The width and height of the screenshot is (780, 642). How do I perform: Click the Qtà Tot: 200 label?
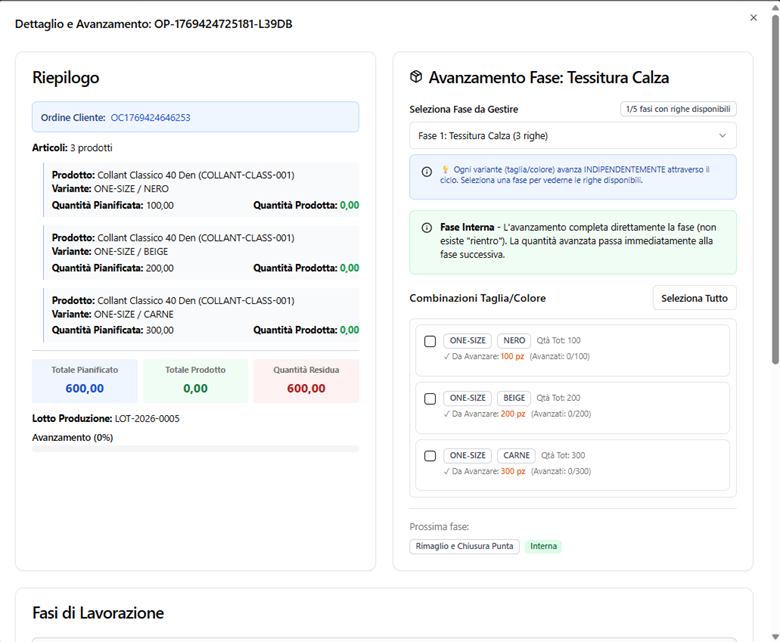[558, 398]
